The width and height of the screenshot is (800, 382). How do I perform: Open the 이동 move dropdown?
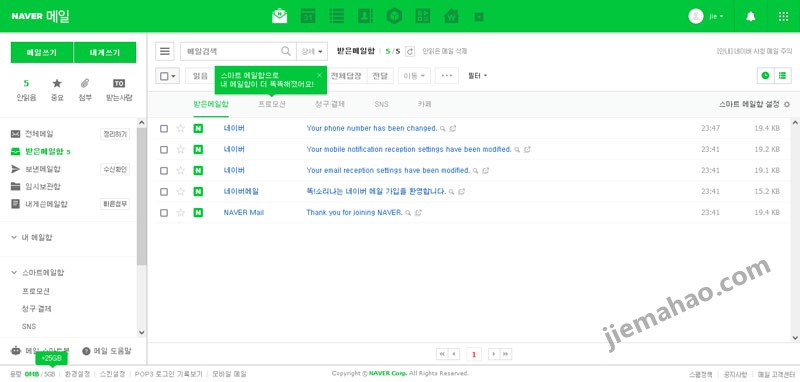coord(414,76)
